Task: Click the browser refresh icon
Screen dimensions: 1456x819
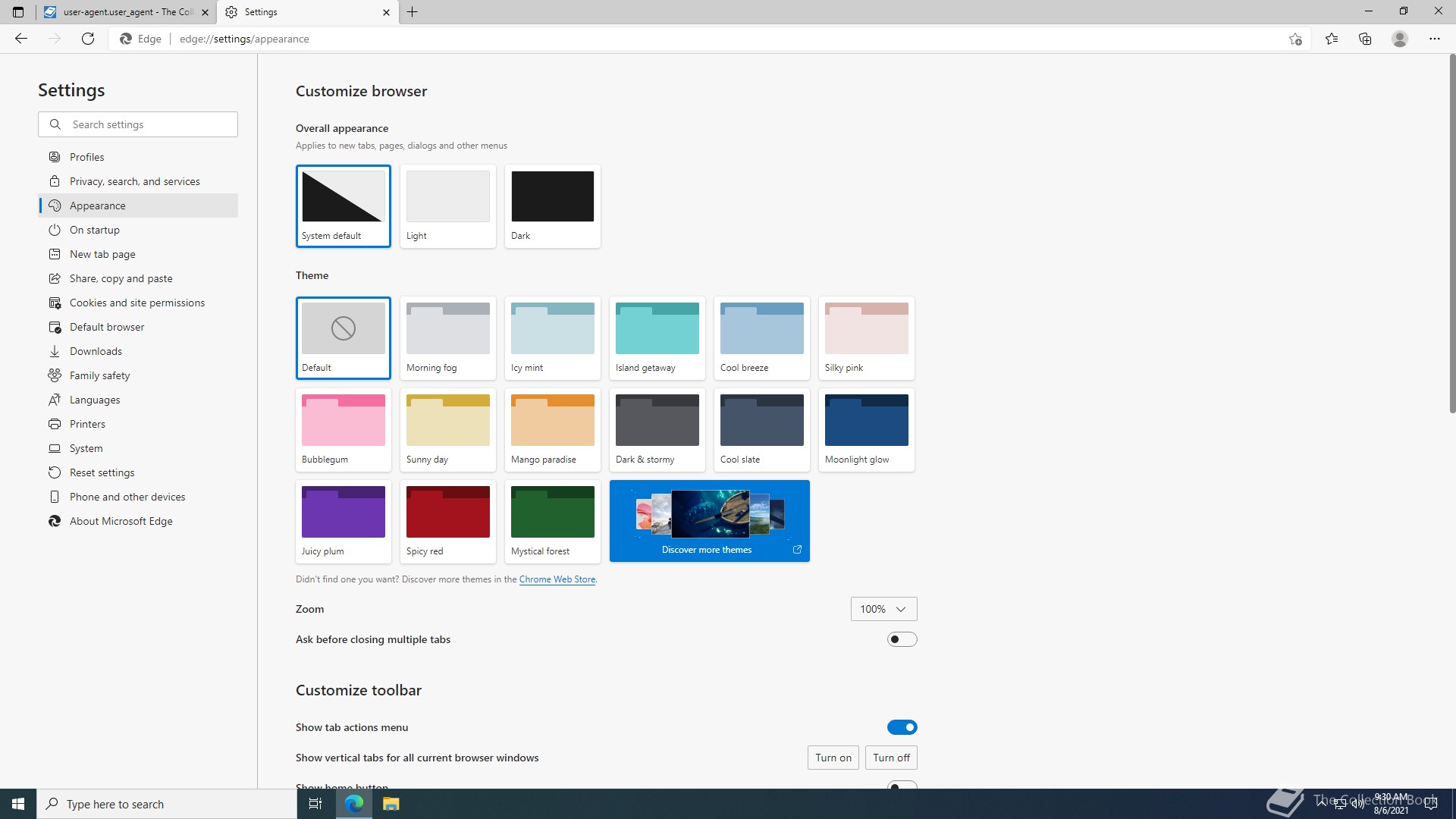Action: (88, 39)
